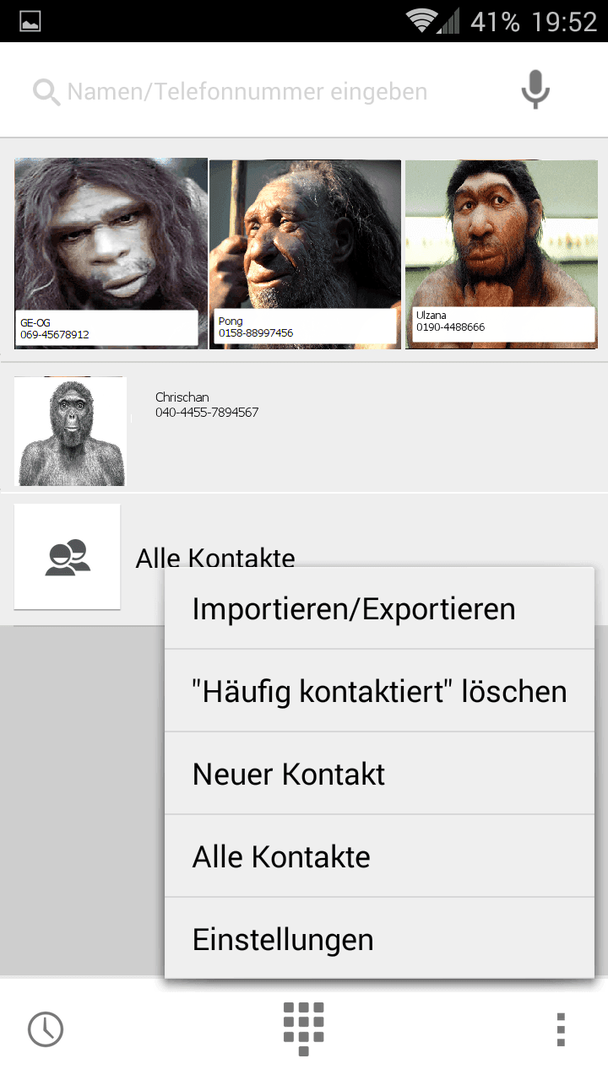608x1080 pixels.
Task: Tap the three-dot overflow menu icon
Action: tap(560, 1029)
